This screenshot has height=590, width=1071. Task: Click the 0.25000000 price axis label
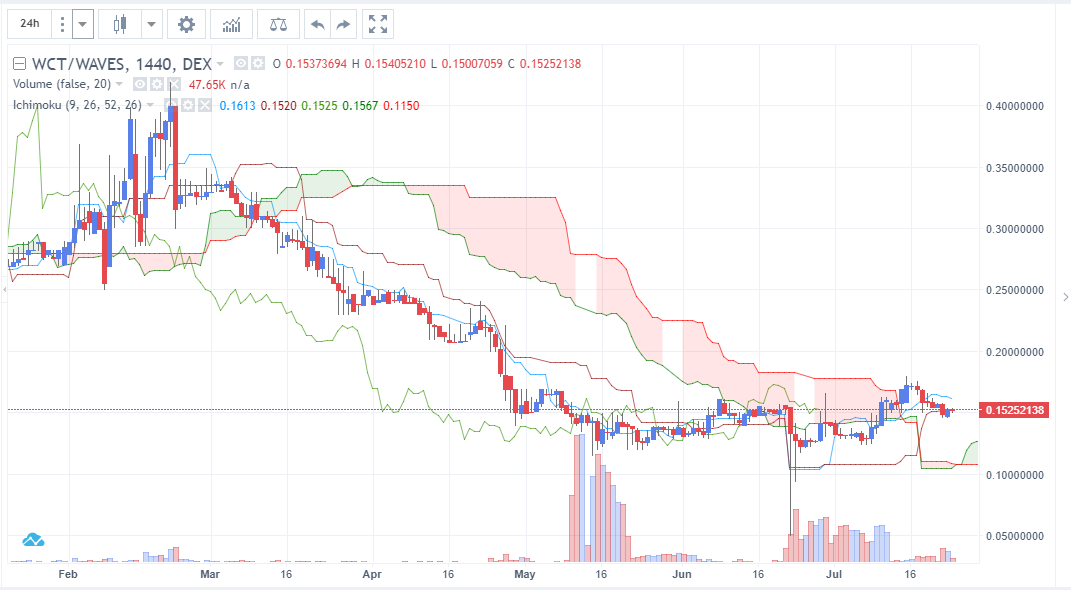click(x=1014, y=290)
